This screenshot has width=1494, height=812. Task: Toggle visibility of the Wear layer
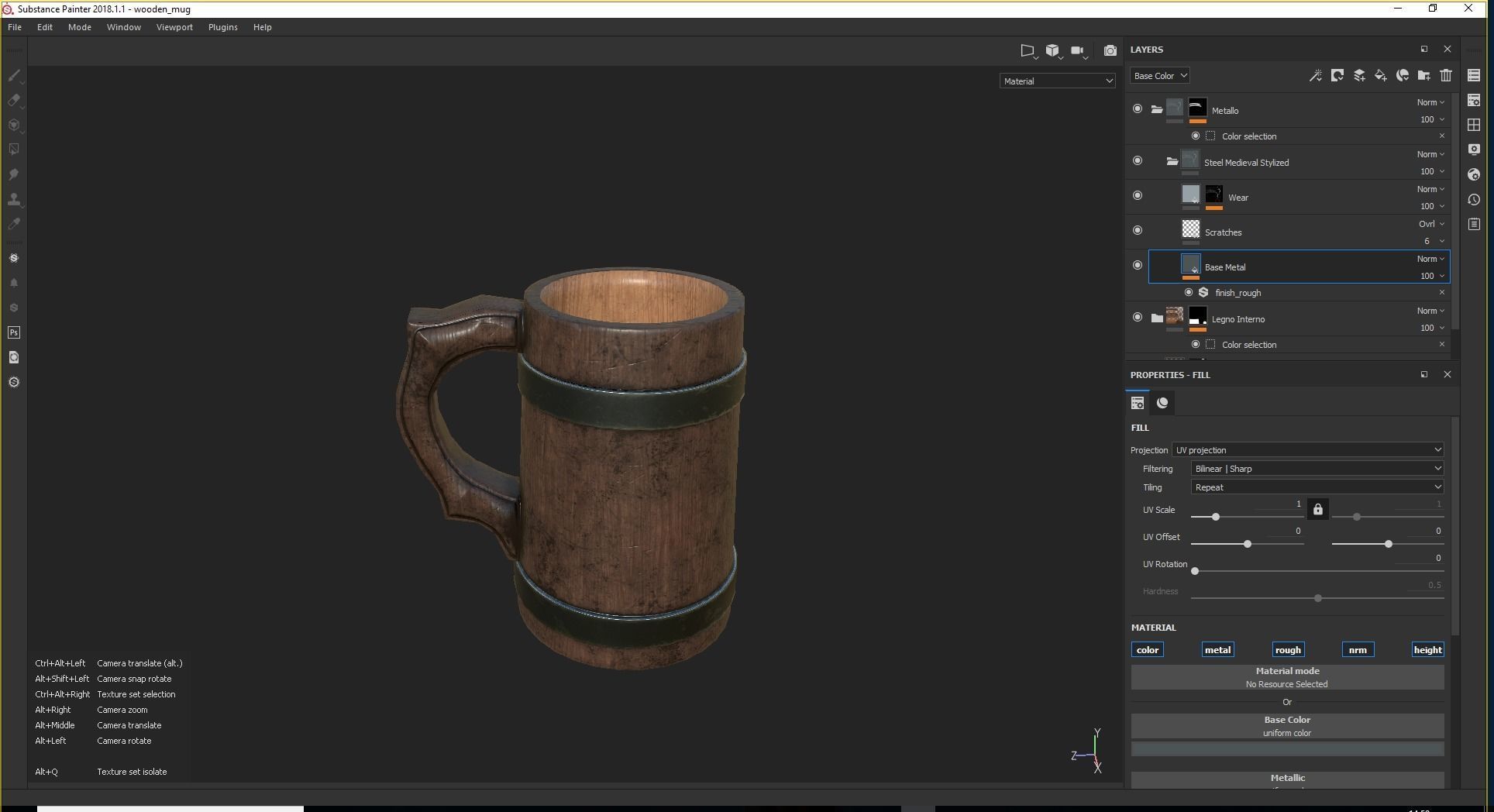click(x=1138, y=195)
